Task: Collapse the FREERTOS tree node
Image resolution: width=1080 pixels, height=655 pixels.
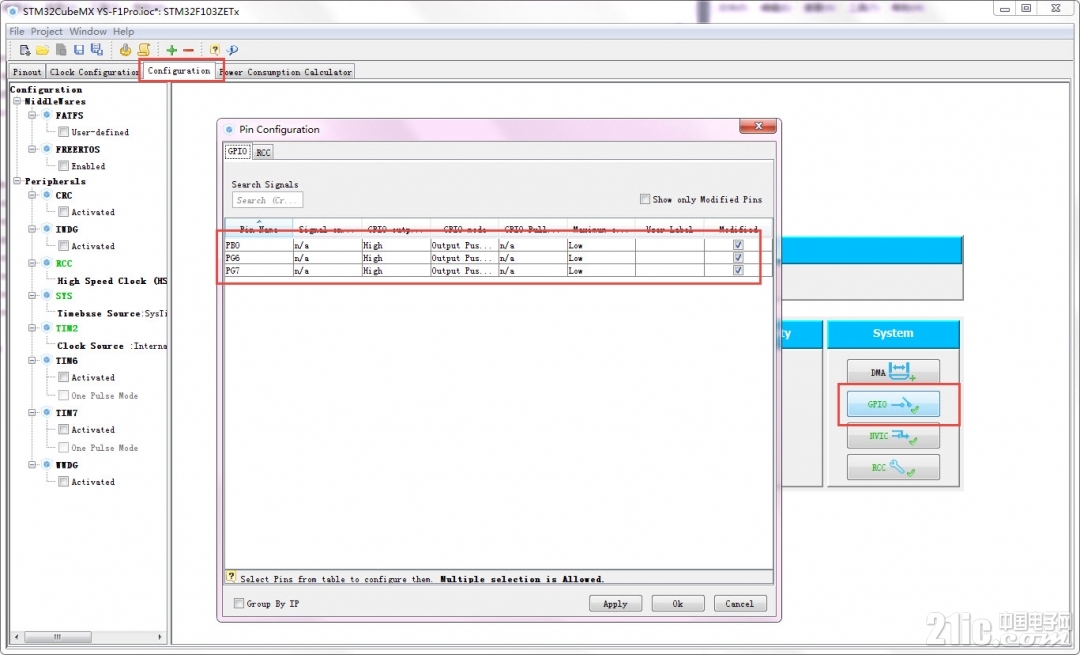Action: tap(32, 149)
